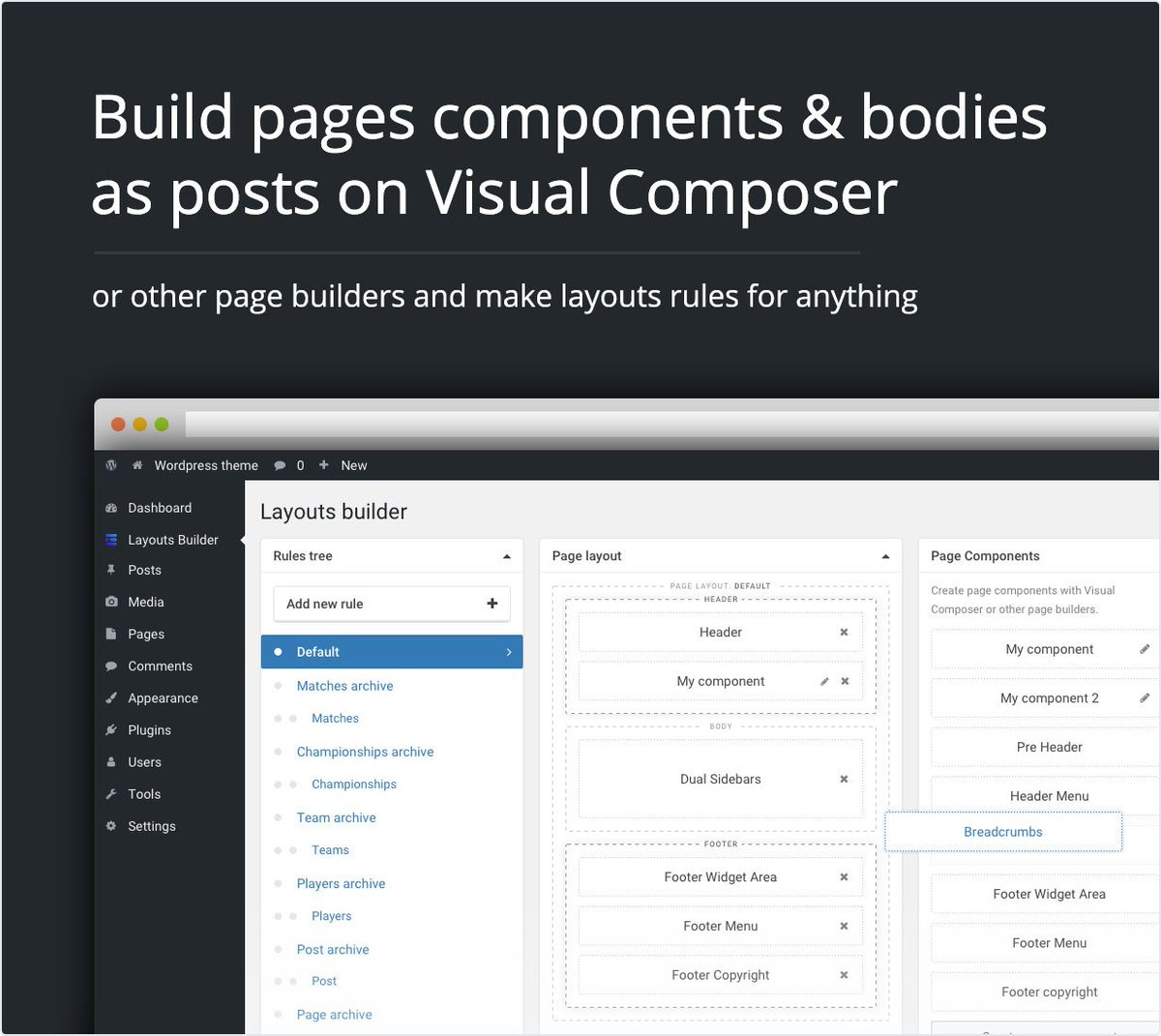Click New in the admin bar

354,465
